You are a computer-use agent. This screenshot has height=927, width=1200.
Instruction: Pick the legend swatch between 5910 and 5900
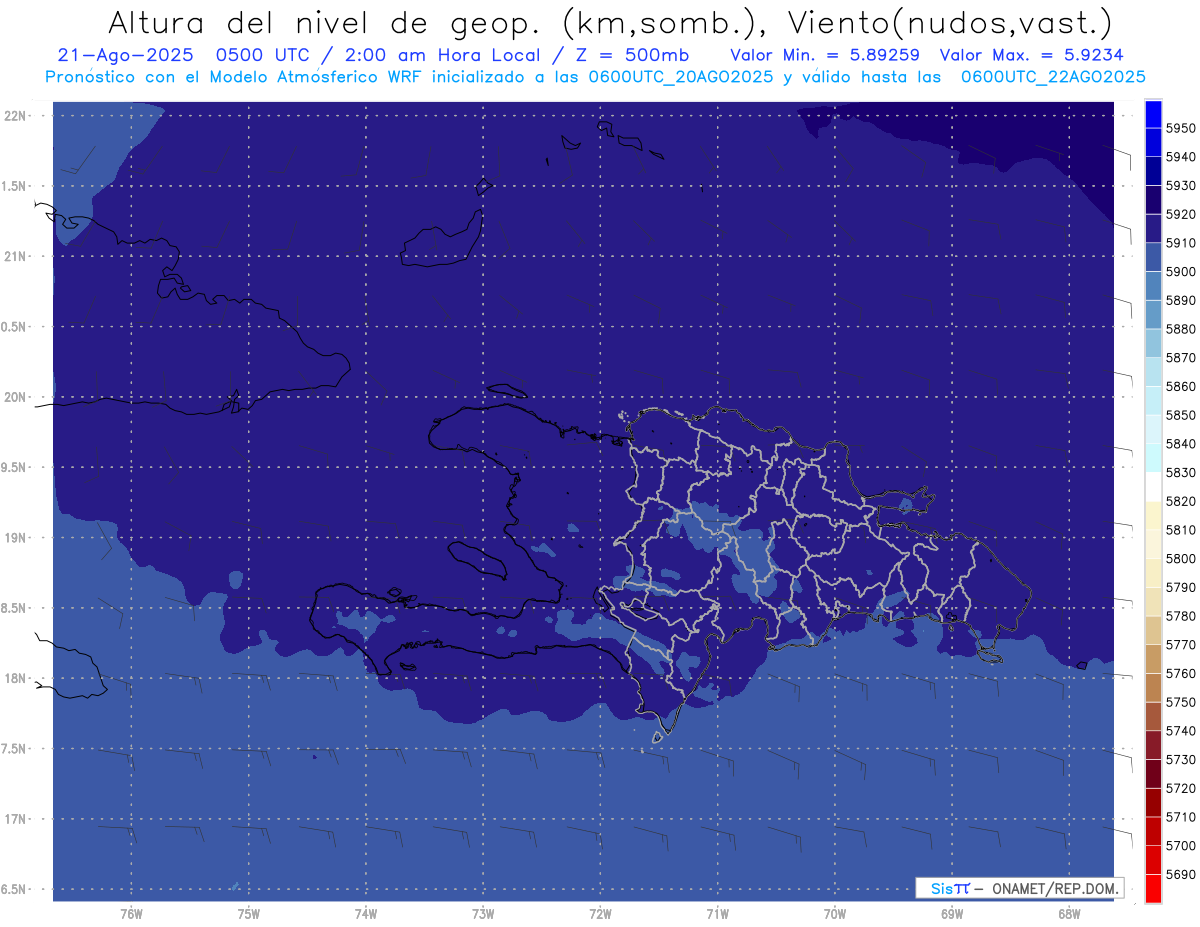pyautogui.click(x=1153, y=257)
